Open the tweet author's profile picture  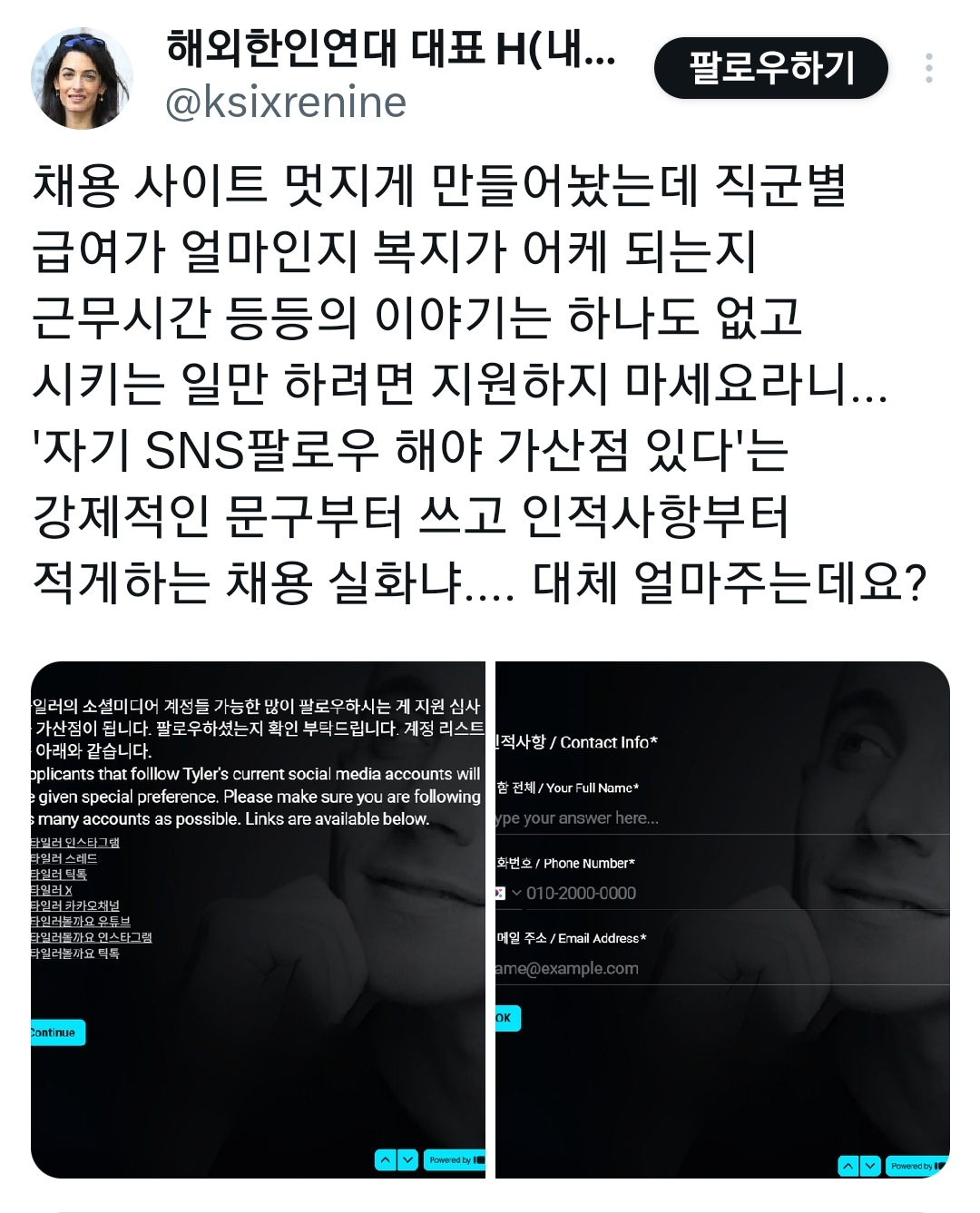83,78
